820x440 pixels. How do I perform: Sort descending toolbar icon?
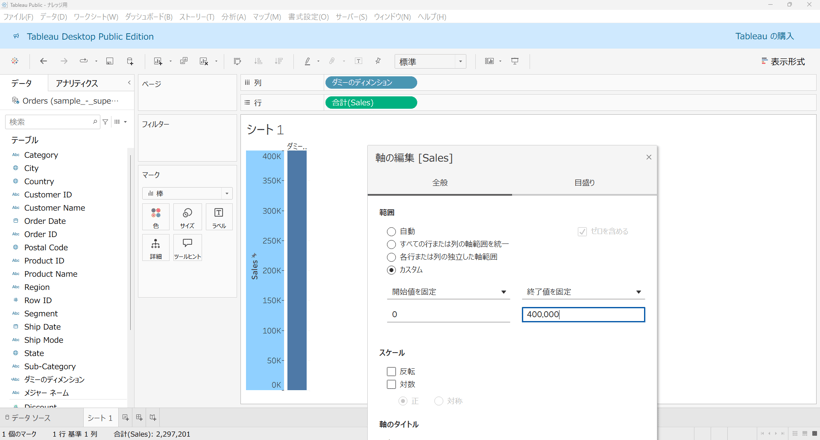(279, 61)
